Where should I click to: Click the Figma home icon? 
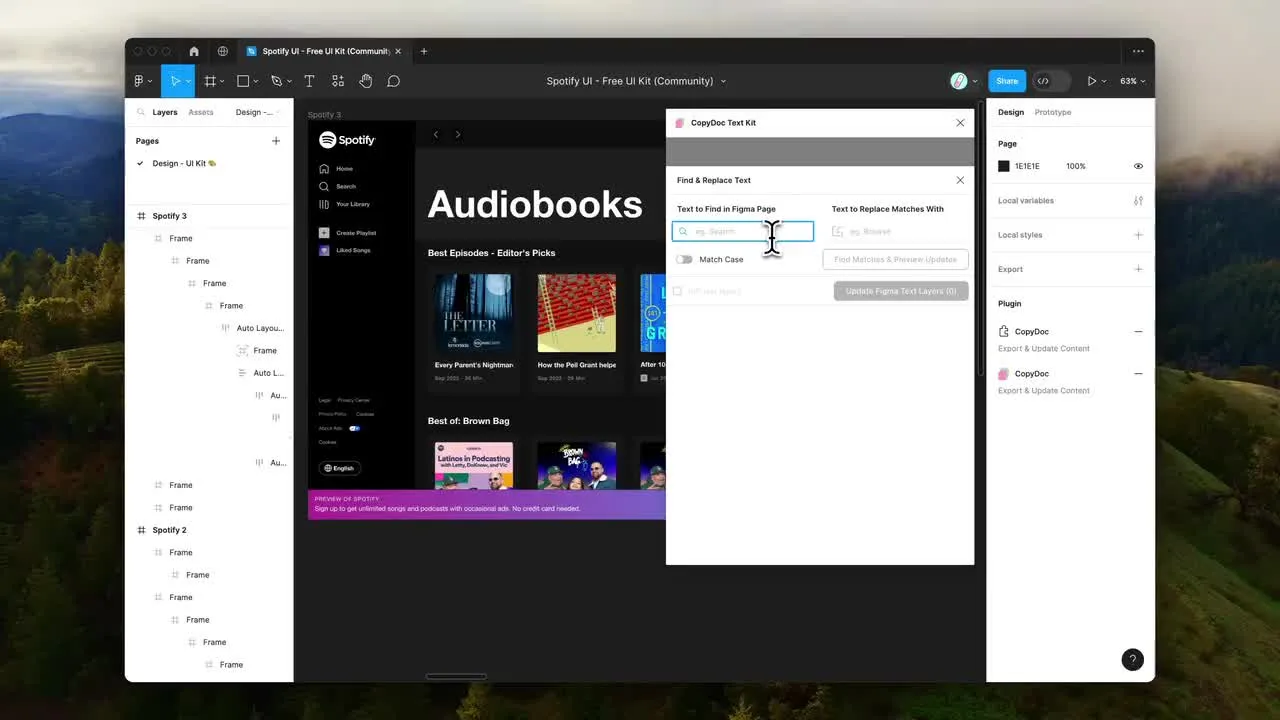(194, 51)
